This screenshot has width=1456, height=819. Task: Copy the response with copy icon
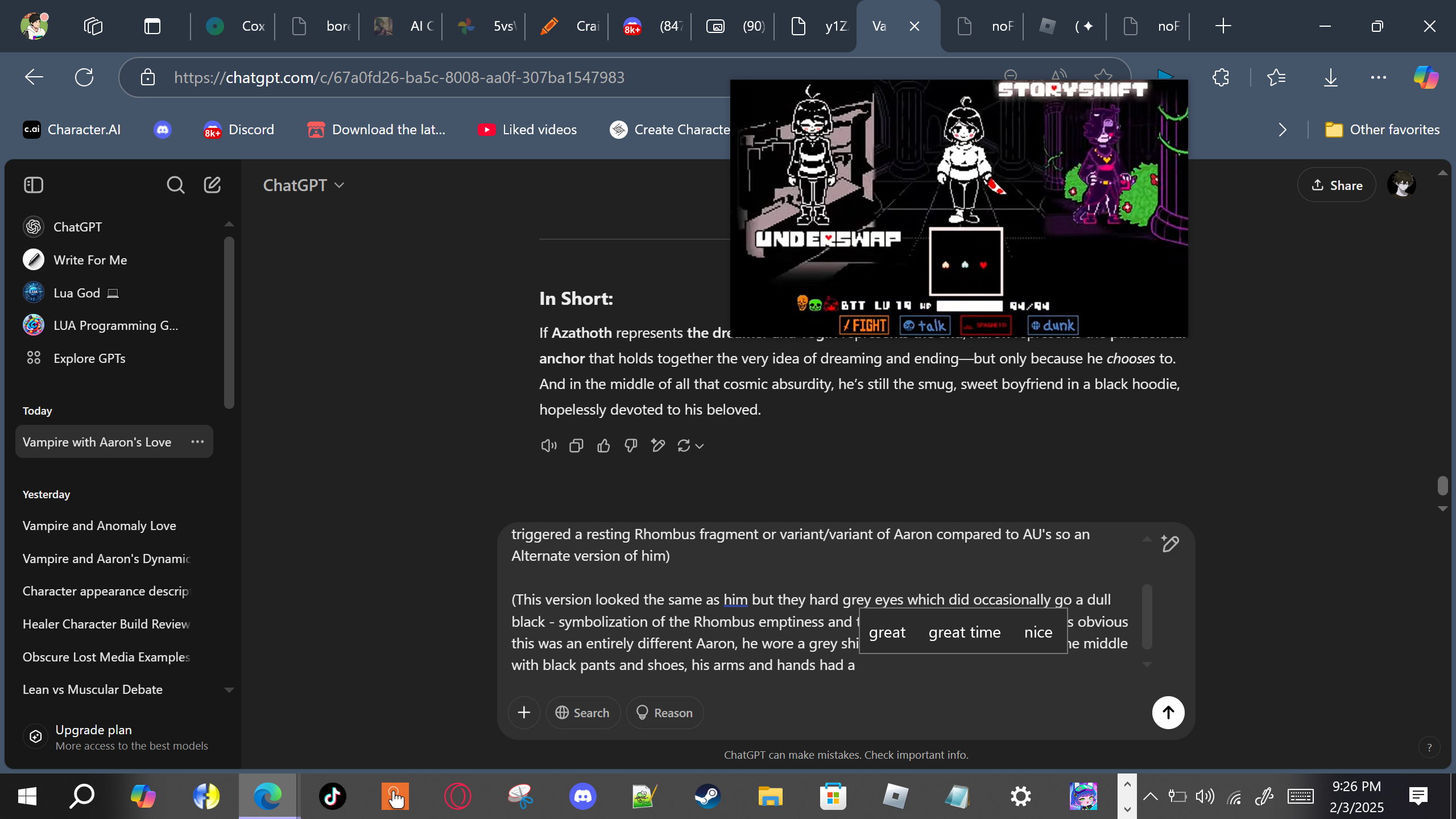pyautogui.click(x=576, y=446)
